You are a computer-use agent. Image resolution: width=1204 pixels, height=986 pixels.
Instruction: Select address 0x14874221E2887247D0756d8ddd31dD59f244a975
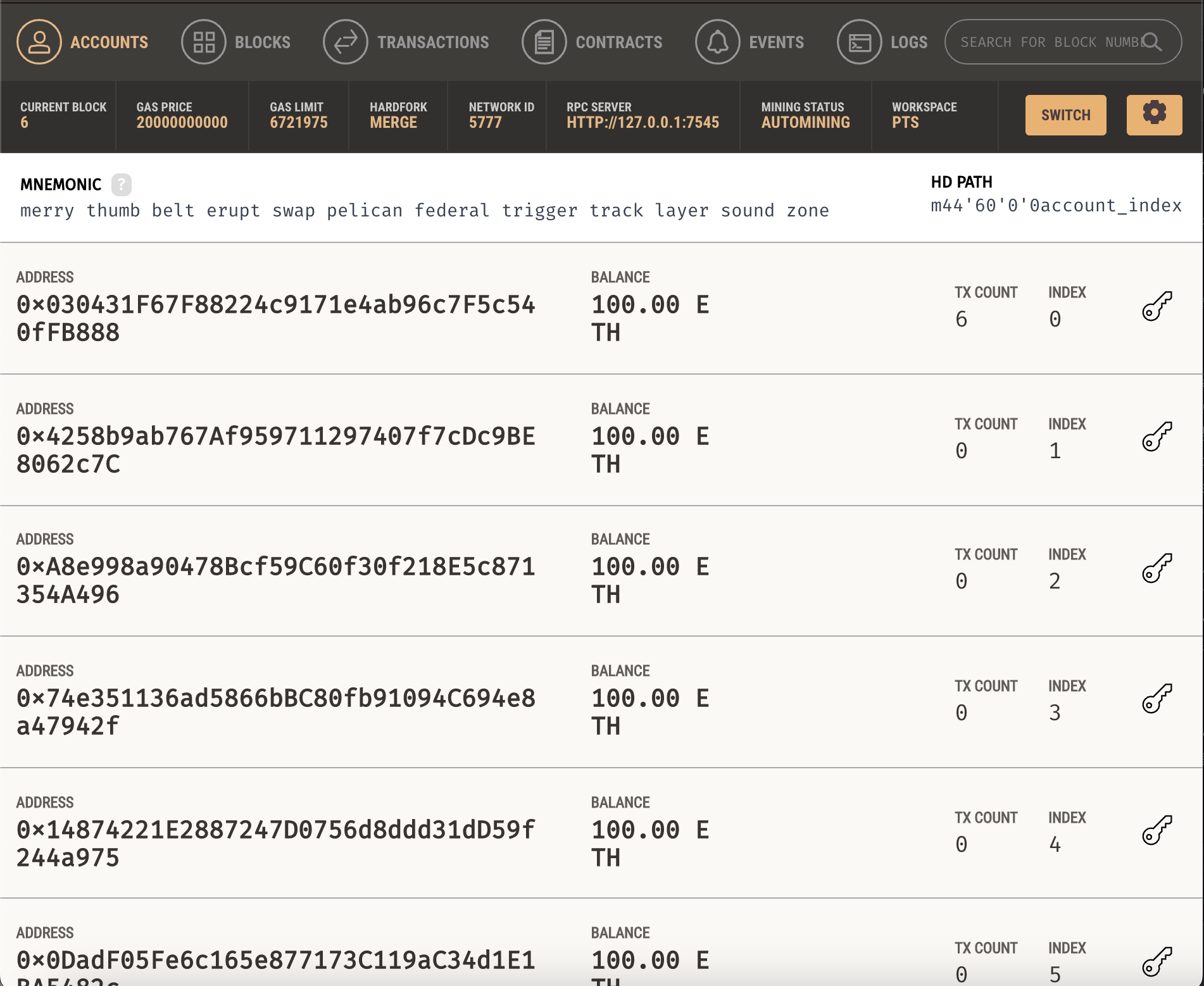276,844
